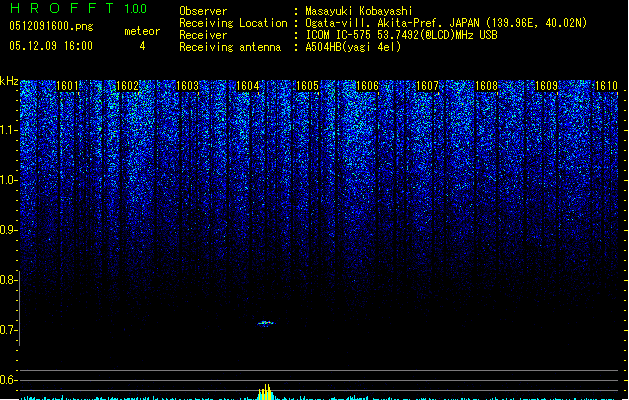
Task: Click the Receiving Location label
Action: pyautogui.click(x=233, y=23)
